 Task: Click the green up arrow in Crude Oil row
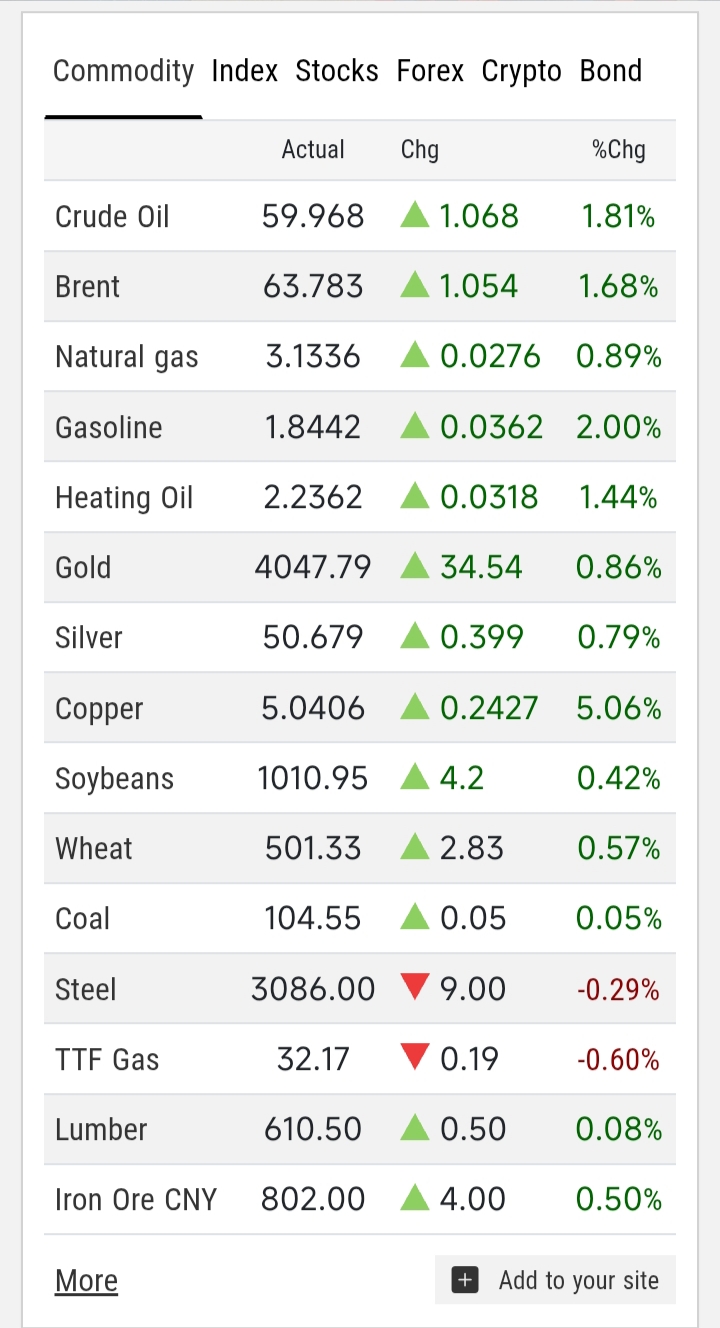click(415, 215)
